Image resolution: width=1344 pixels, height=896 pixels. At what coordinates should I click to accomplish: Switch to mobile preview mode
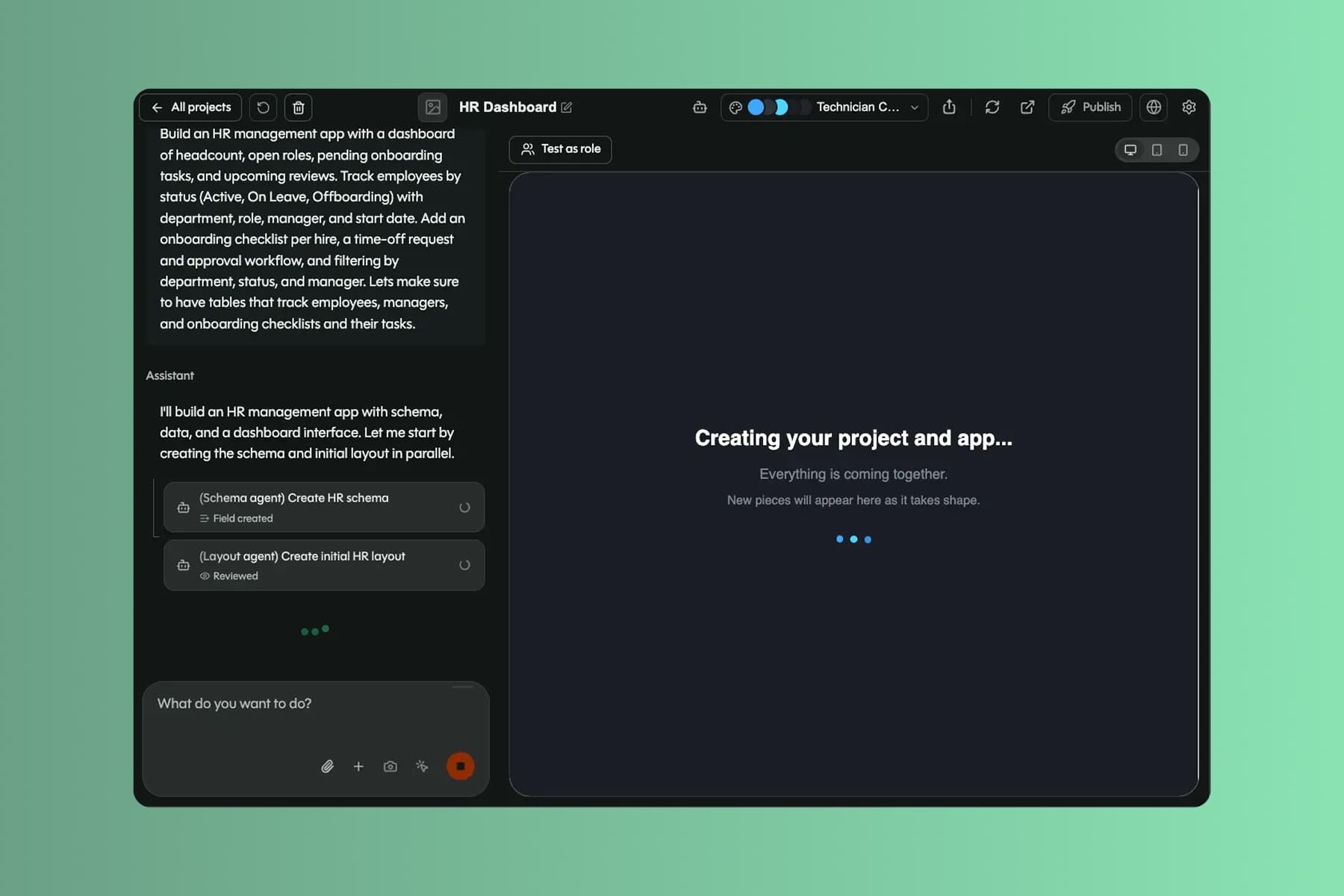click(1183, 150)
